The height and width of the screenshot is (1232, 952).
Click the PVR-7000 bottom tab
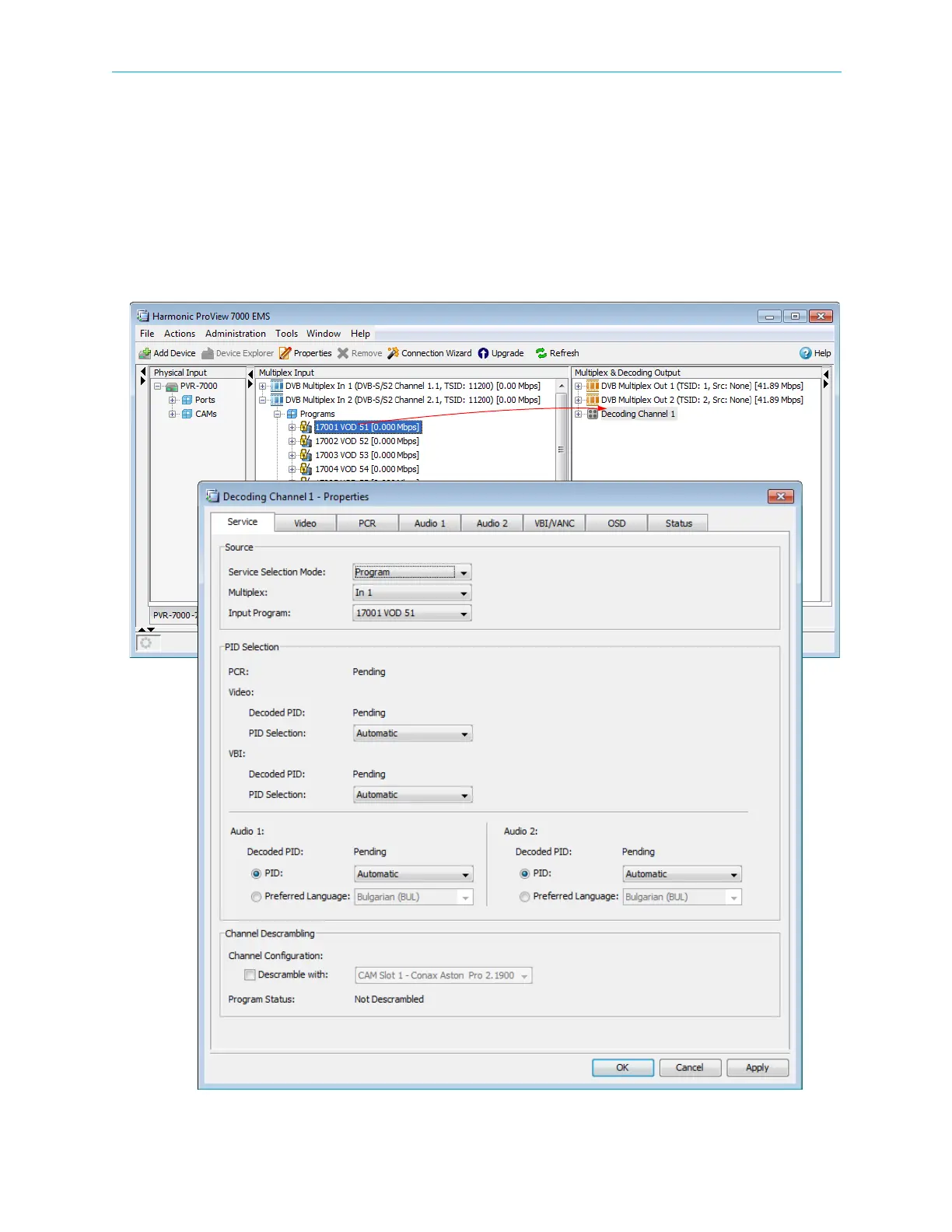tap(174, 615)
